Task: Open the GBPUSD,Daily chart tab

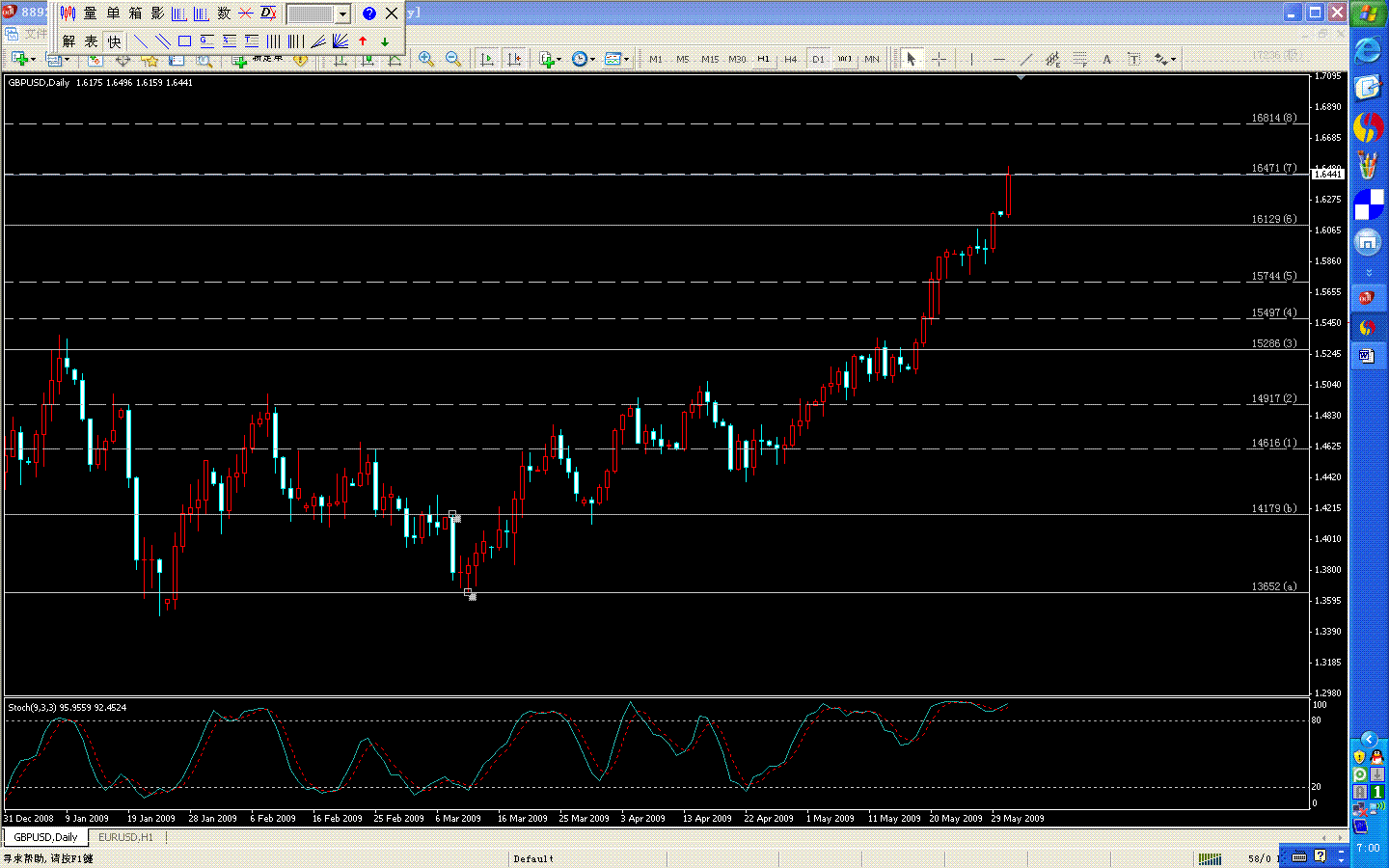Action: pos(45,837)
